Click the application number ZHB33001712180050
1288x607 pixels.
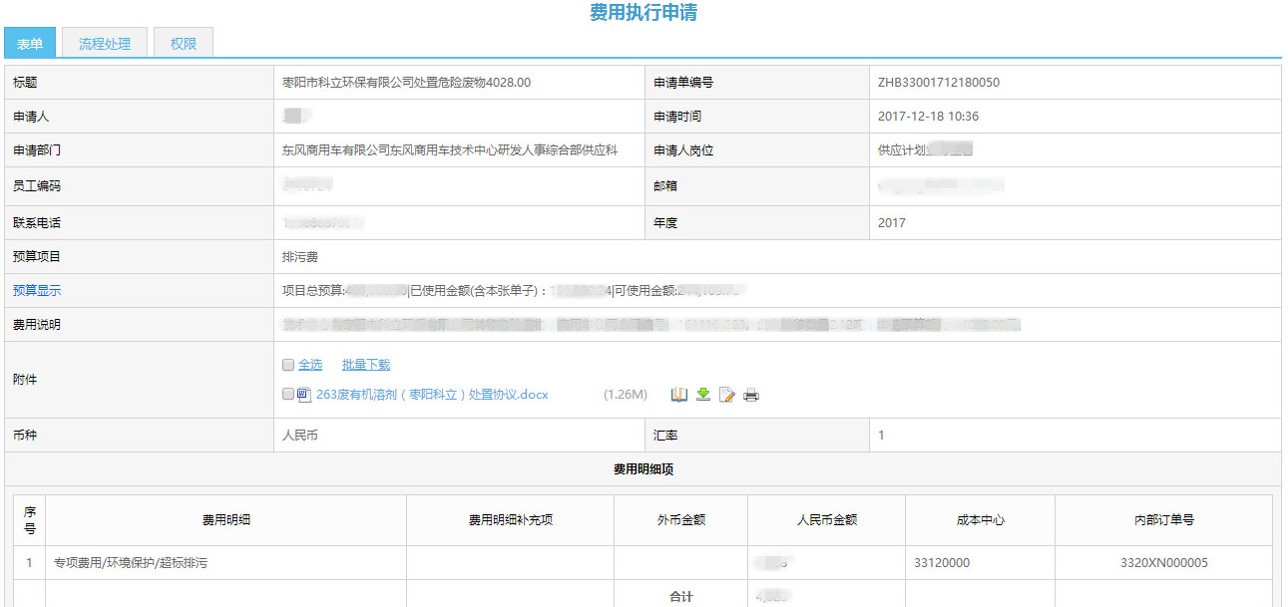(x=938, y=83)
